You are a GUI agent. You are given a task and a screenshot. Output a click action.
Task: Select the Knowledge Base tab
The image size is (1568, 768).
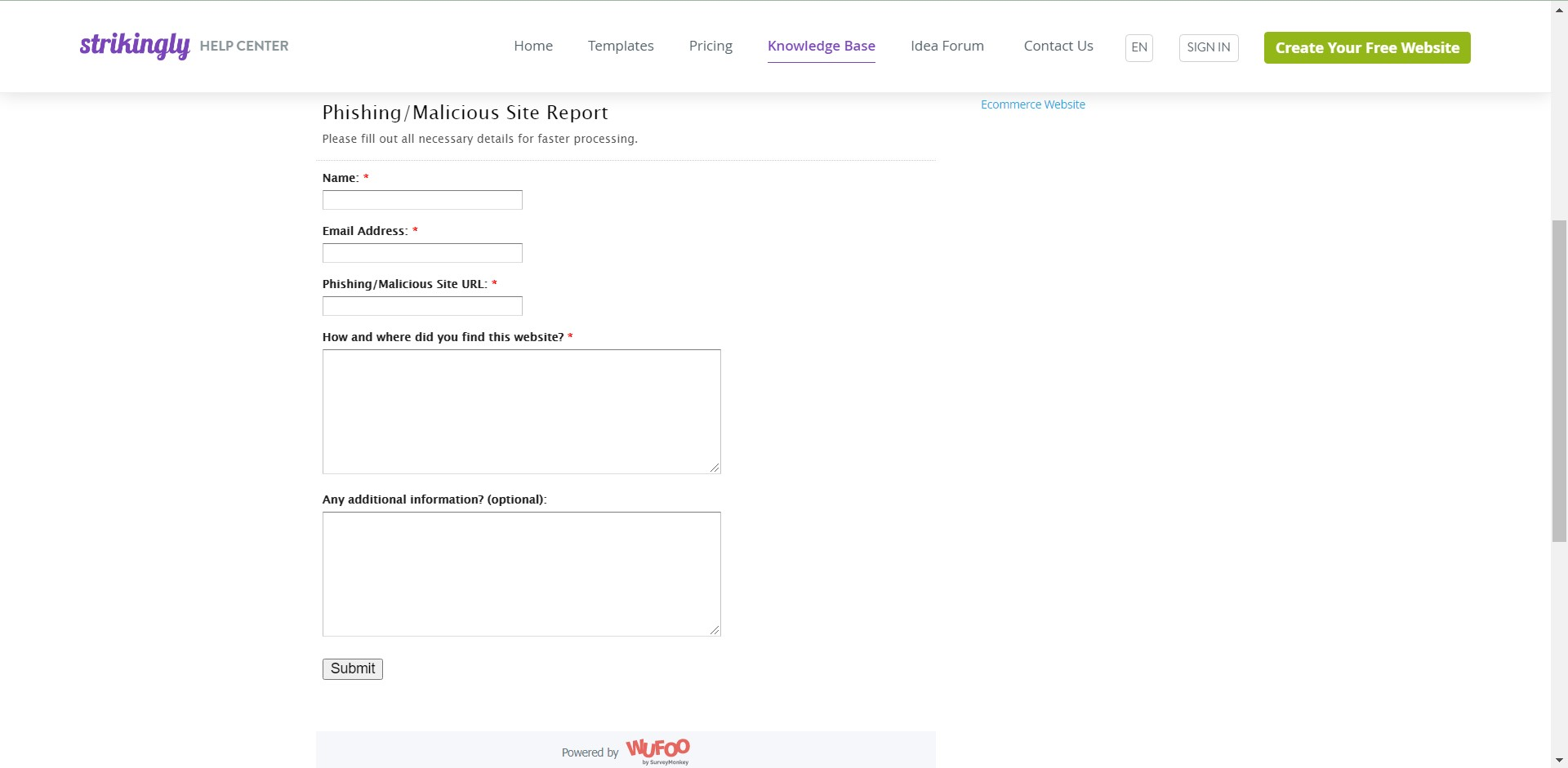(x=822, y=46)
